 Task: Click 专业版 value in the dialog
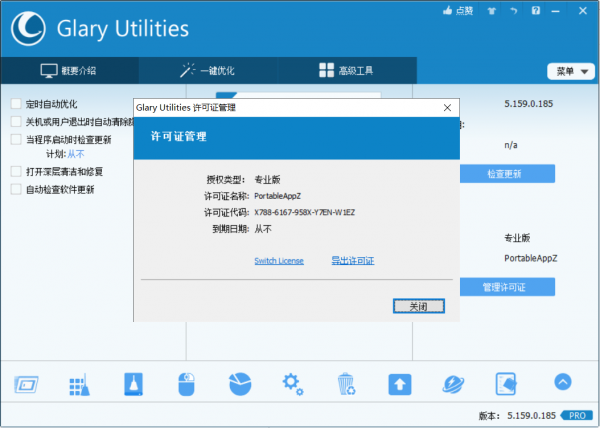pyautogui.click(x=267, y=180)
